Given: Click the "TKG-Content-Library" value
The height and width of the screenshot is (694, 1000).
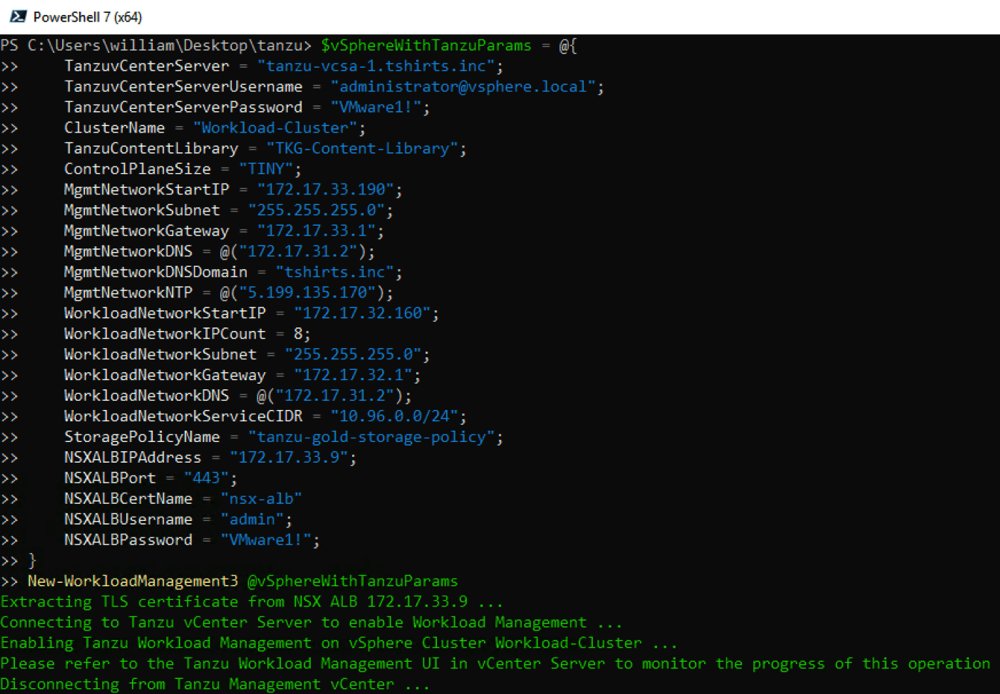Looking at the screenshot, I should pos(362,148).
